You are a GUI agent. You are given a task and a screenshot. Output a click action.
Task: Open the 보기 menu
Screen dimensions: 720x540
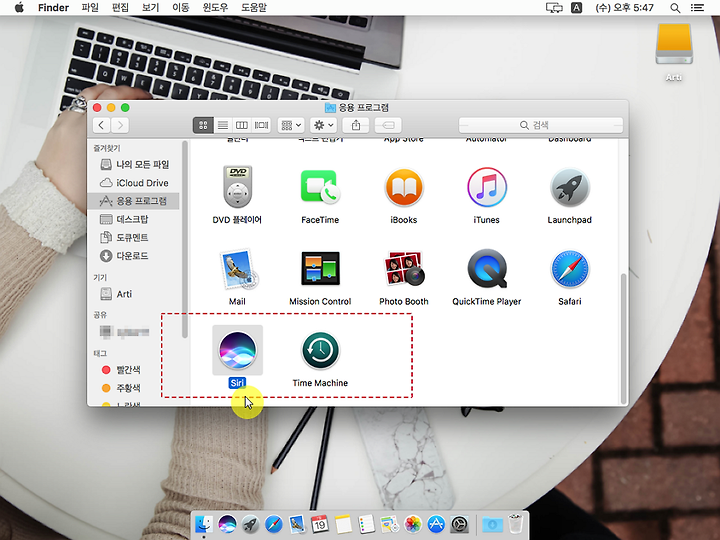click(150, 7)
